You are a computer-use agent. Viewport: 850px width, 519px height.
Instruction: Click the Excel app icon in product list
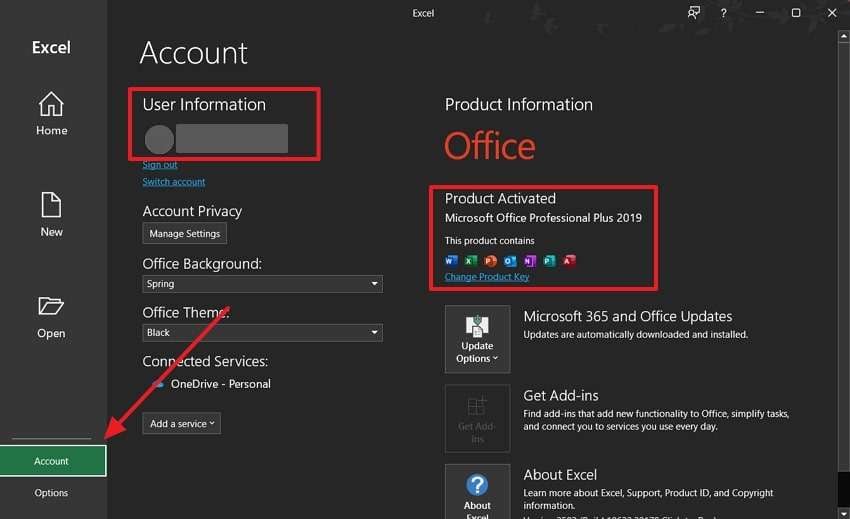point(471,261)
